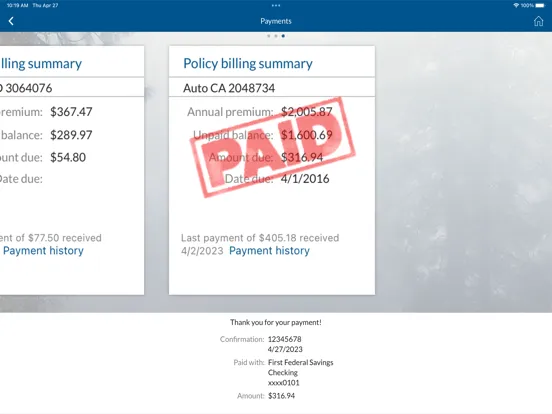552x414 pixels.
Task: Tap the account number xxxx0101
Action: pos(283,383)
